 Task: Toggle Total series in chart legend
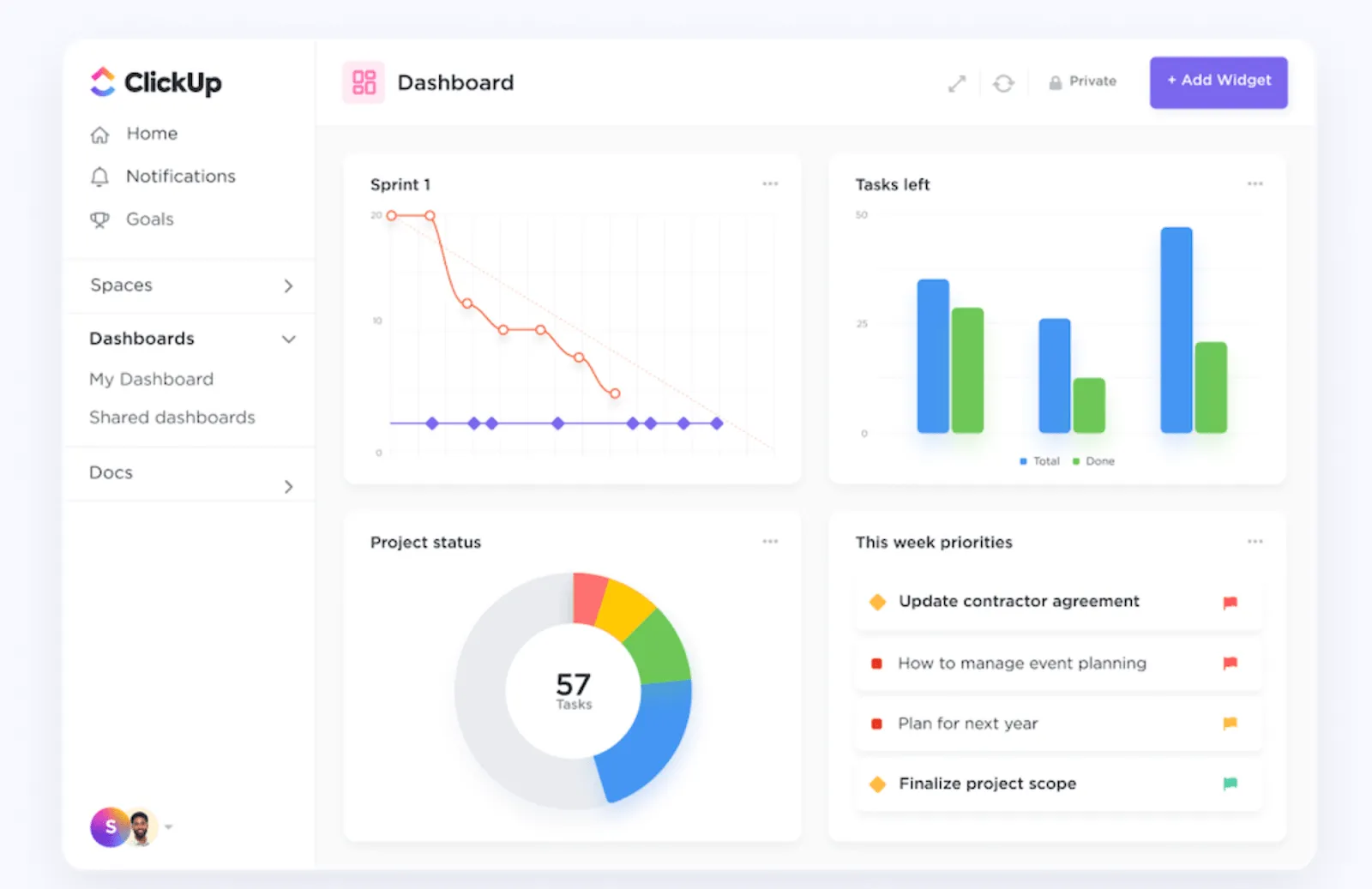point(1039,461)
